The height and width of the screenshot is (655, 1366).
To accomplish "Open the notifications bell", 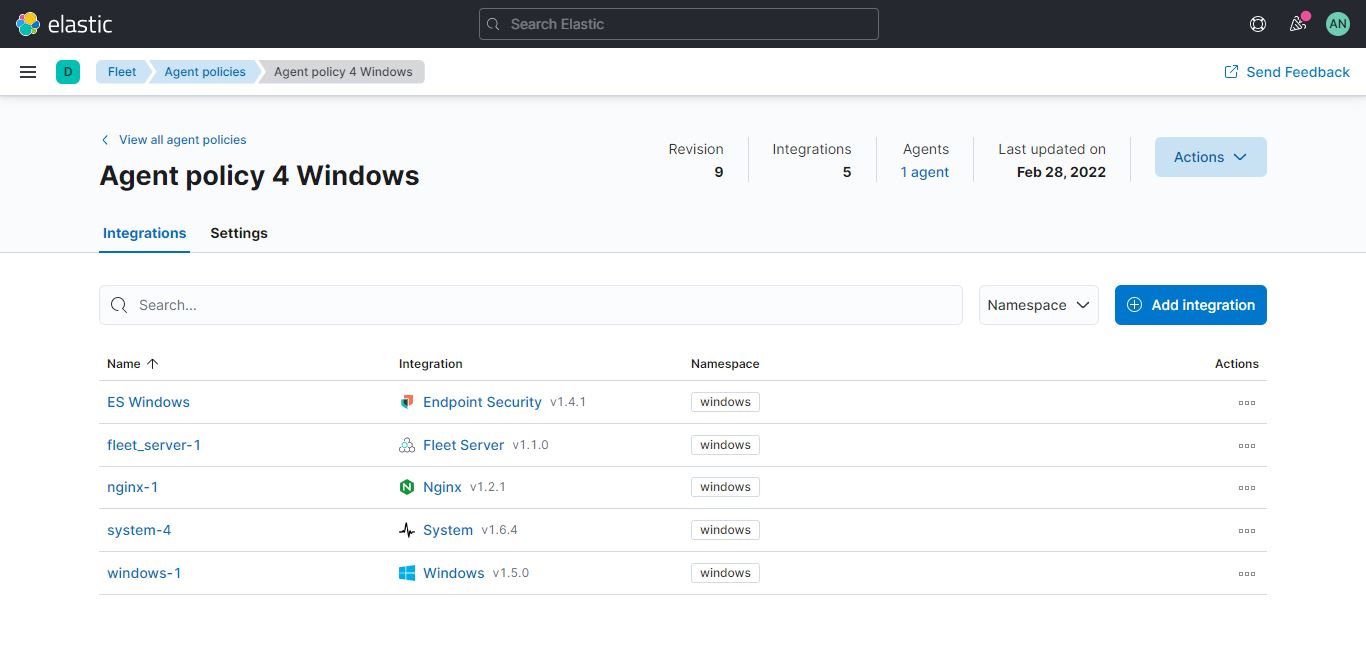I will [x=1298, y=23].
